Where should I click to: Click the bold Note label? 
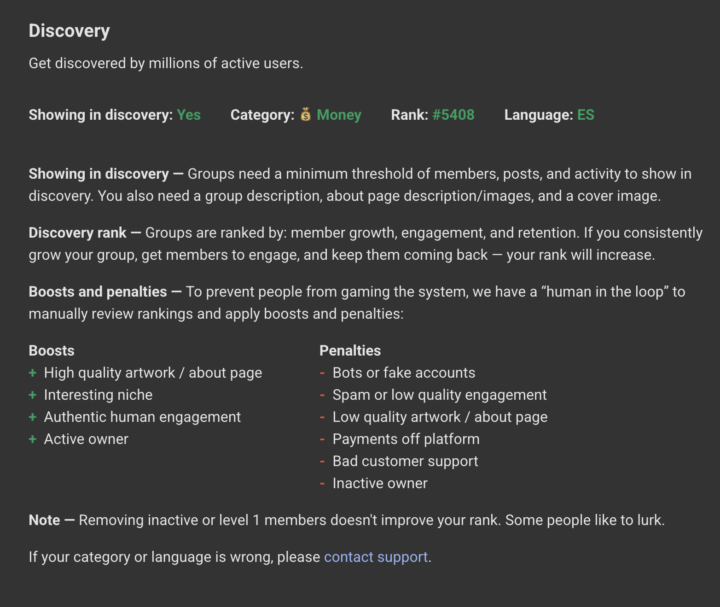pos(45,520)
